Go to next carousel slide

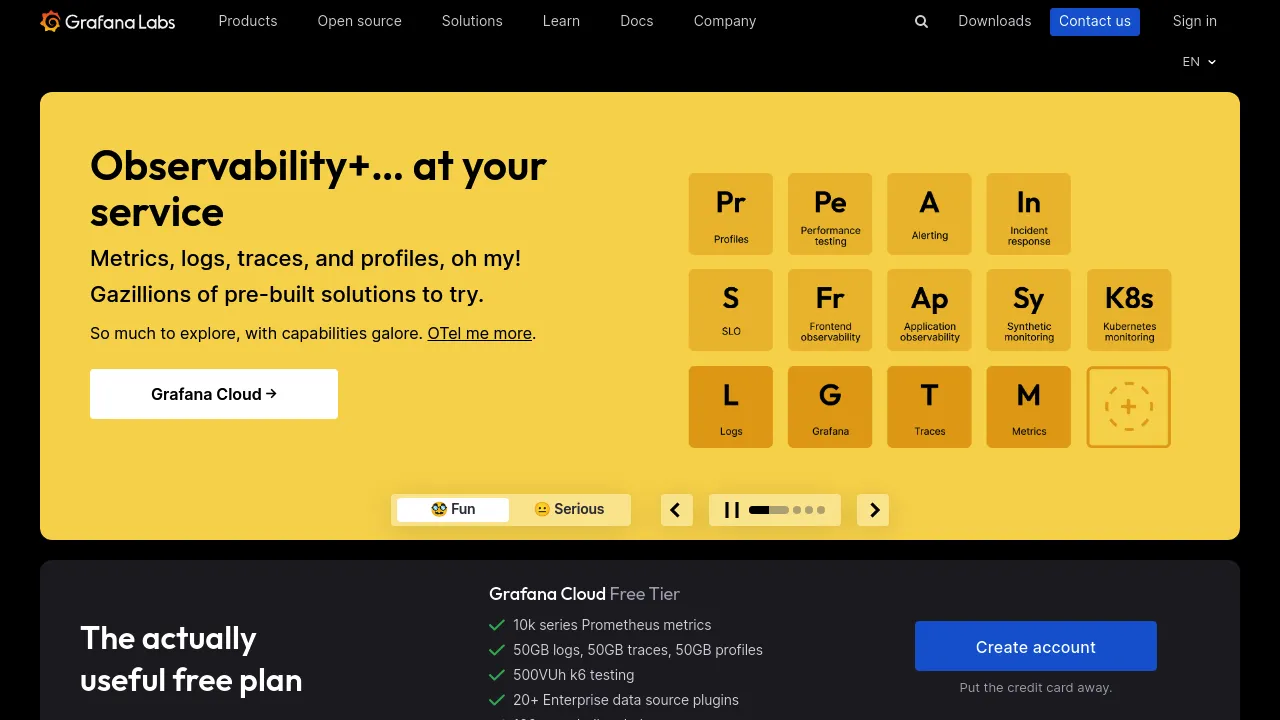(x=873, y=510)
